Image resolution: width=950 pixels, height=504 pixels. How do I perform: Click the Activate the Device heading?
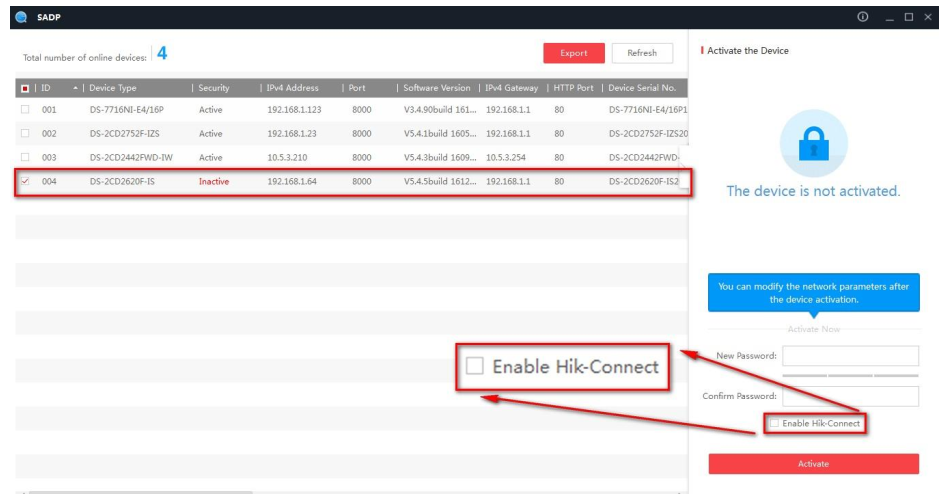coord(748,51)
